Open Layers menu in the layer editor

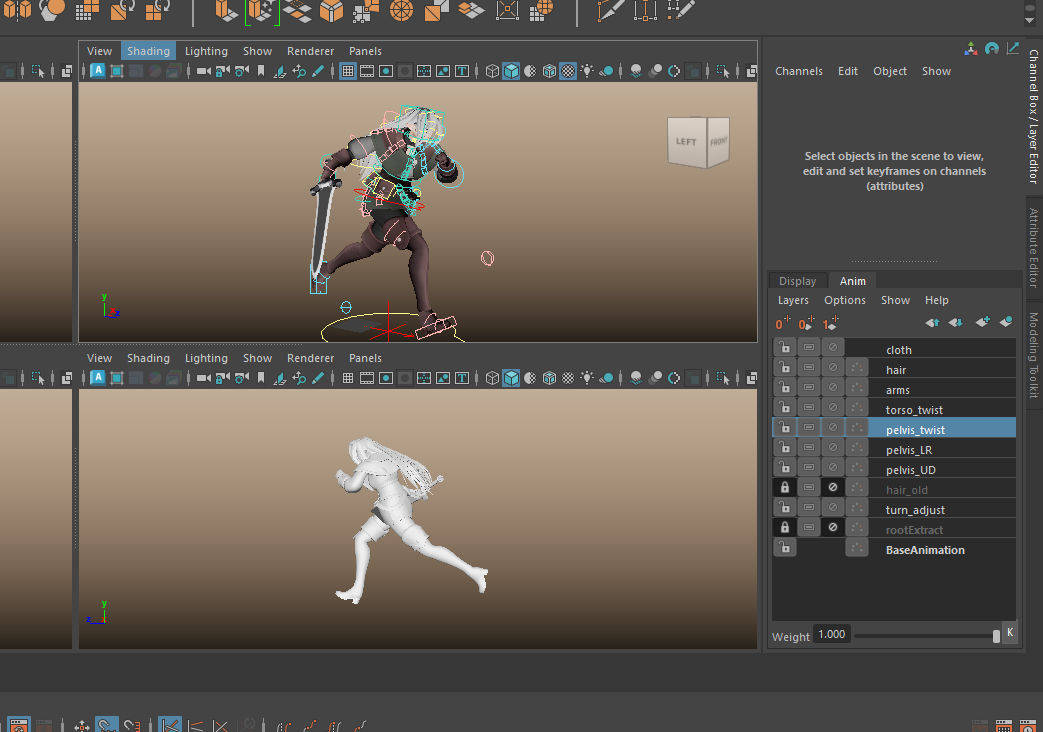pyautogui.click(x=793, y=300)
